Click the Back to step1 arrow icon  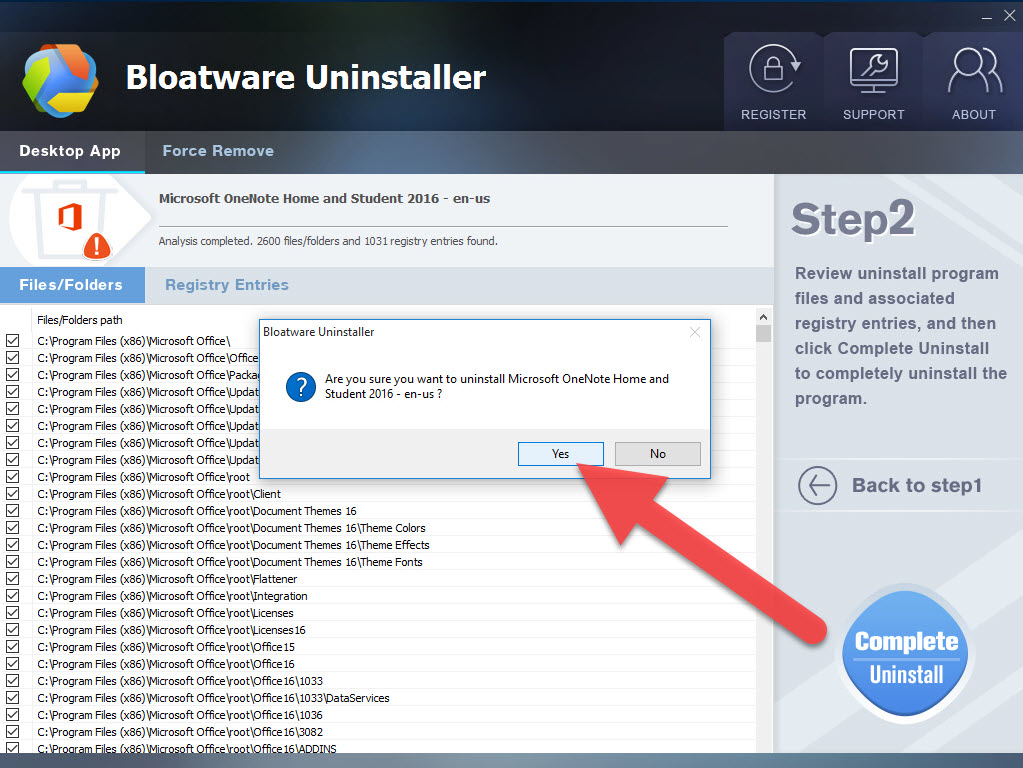[x=817, y=485]
